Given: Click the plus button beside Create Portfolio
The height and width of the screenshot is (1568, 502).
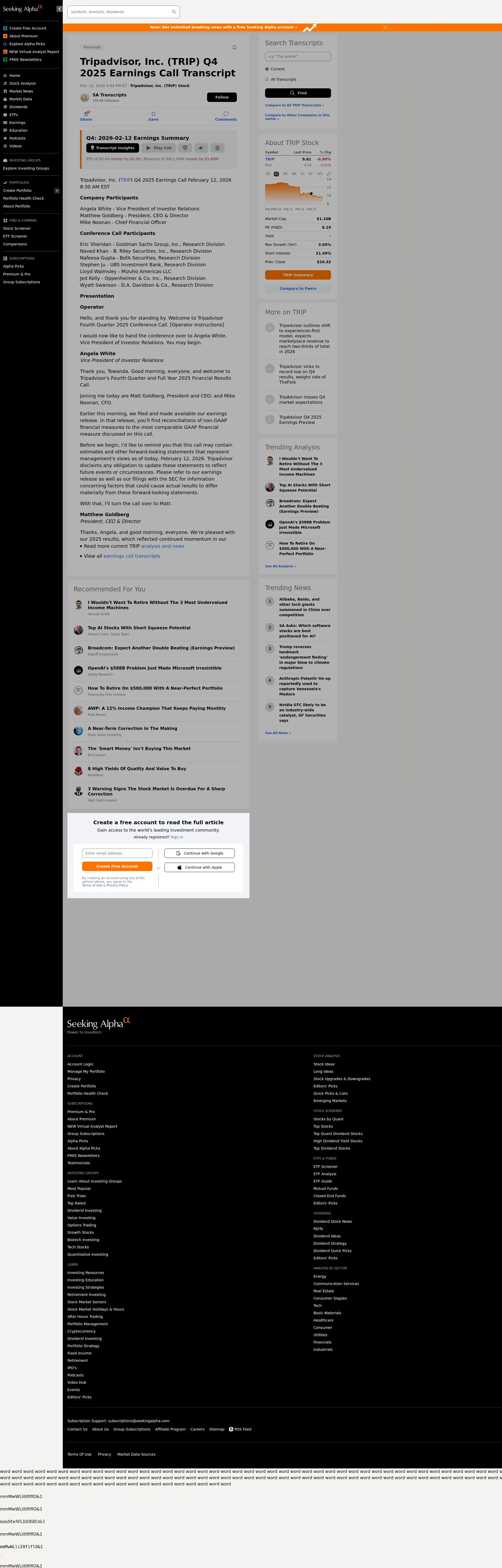Looking at the screenshot, I should pos(57,191).
